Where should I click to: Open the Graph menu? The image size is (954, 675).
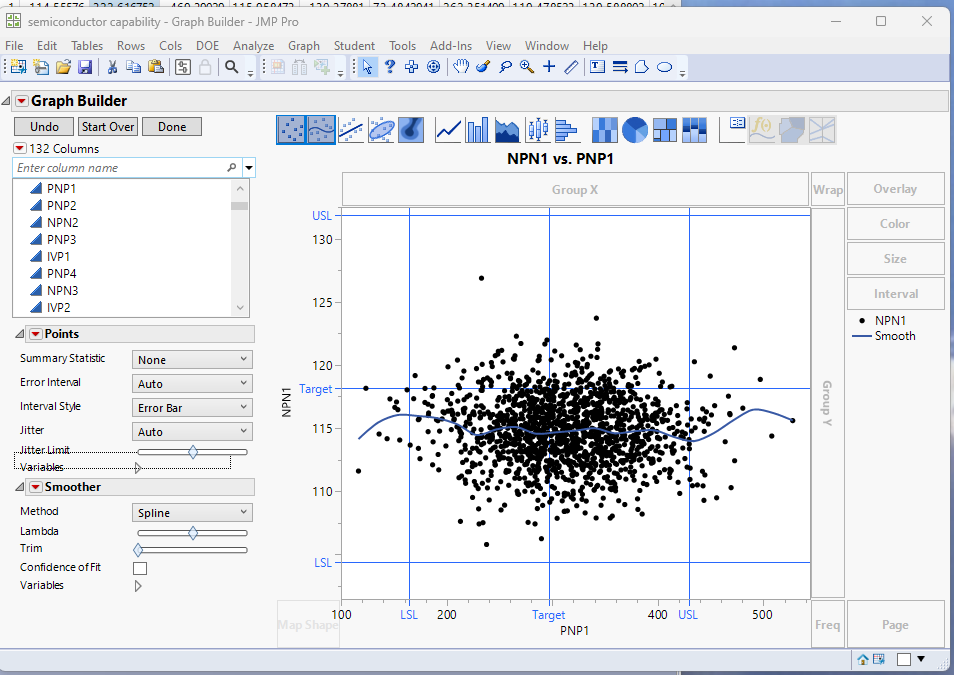point(303,46)
